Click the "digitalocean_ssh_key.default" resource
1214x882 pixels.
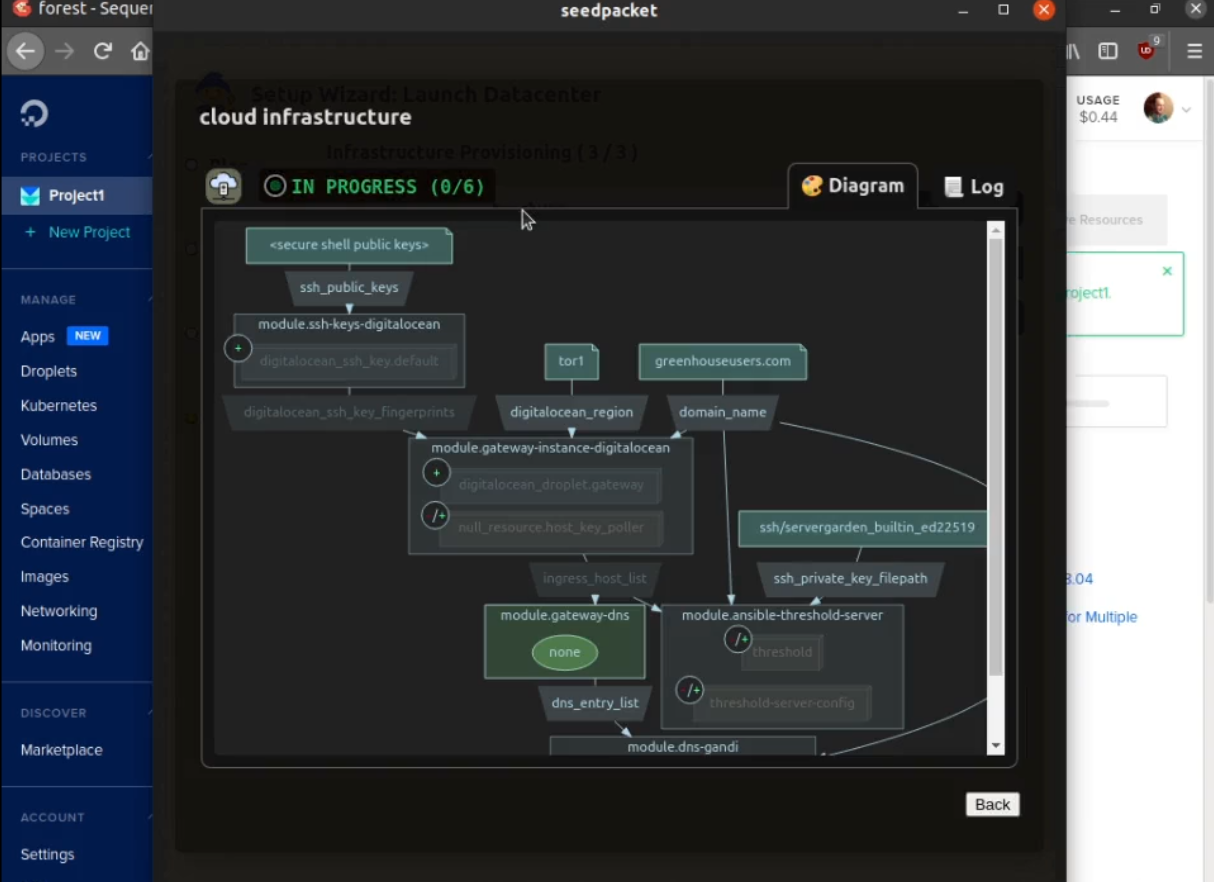(349, 361)
